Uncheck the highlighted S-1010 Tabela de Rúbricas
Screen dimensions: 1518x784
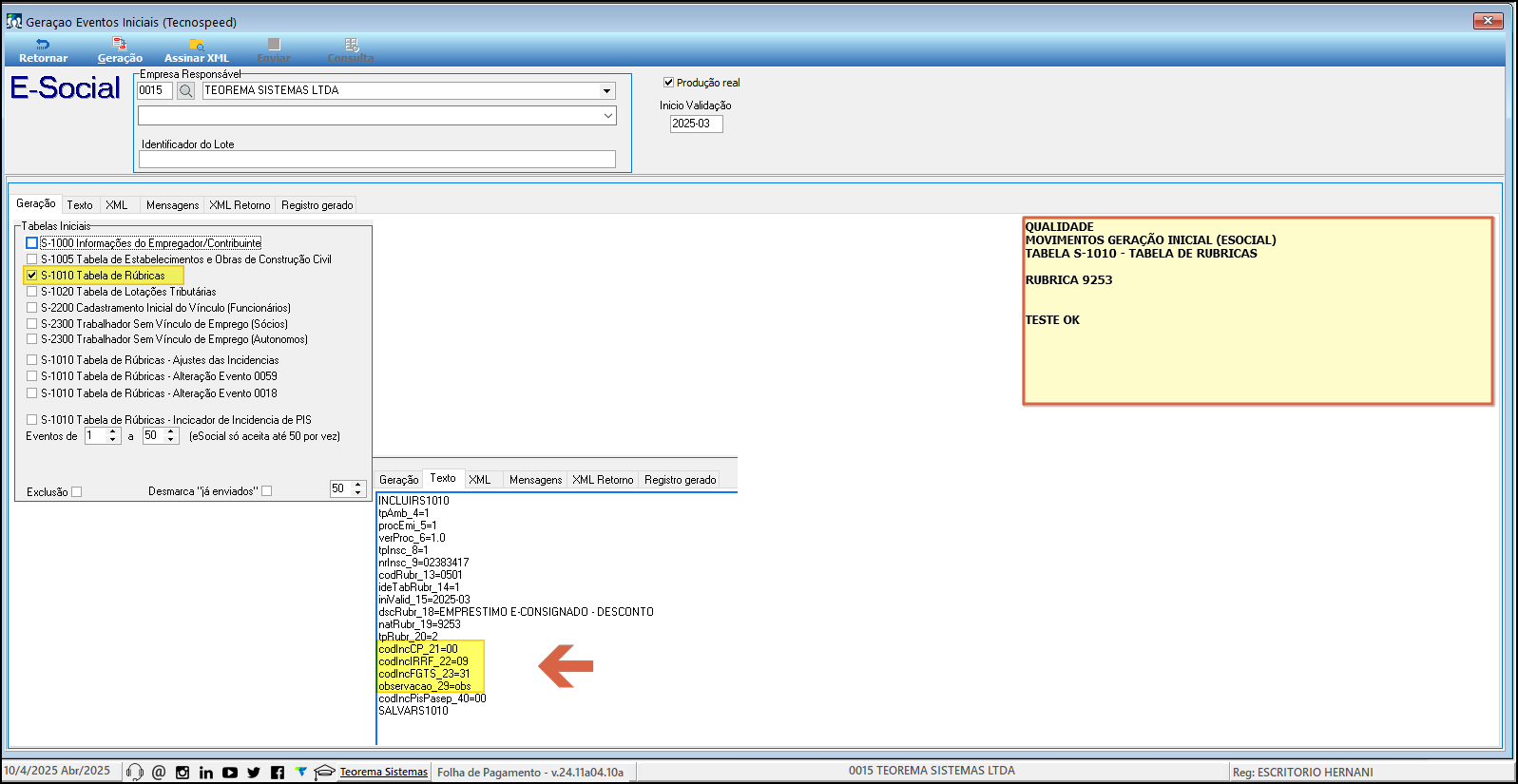coord(31,276)
